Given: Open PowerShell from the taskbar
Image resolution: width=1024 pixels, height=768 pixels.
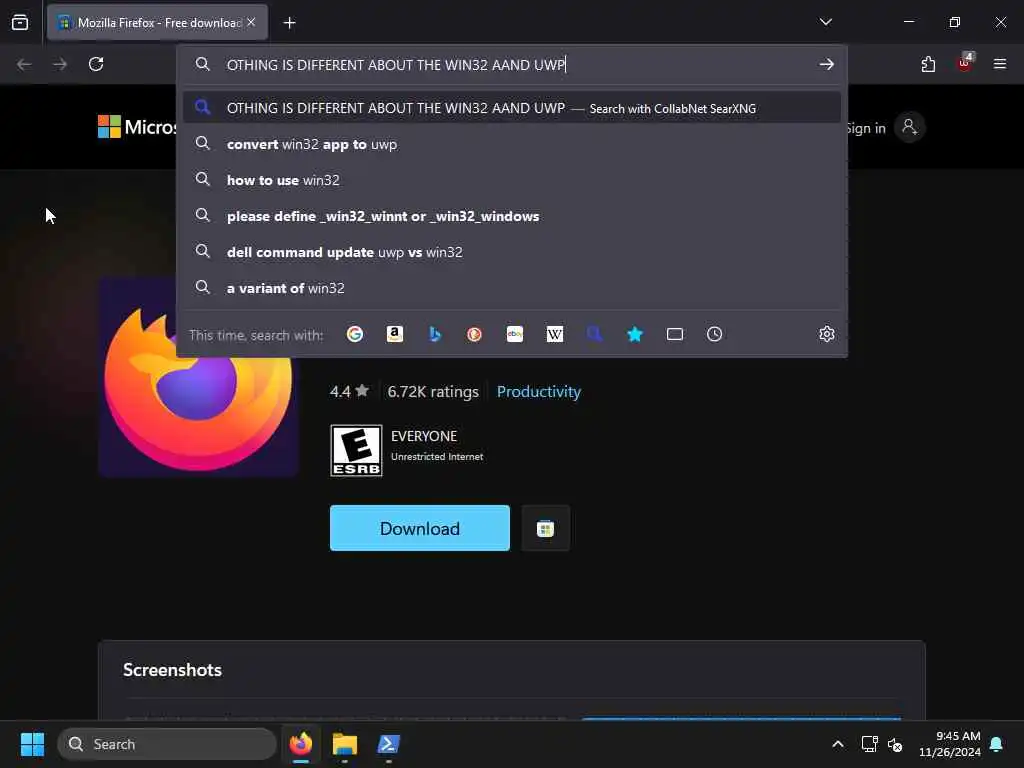Looking at the screenshot, I should [389, 744].
